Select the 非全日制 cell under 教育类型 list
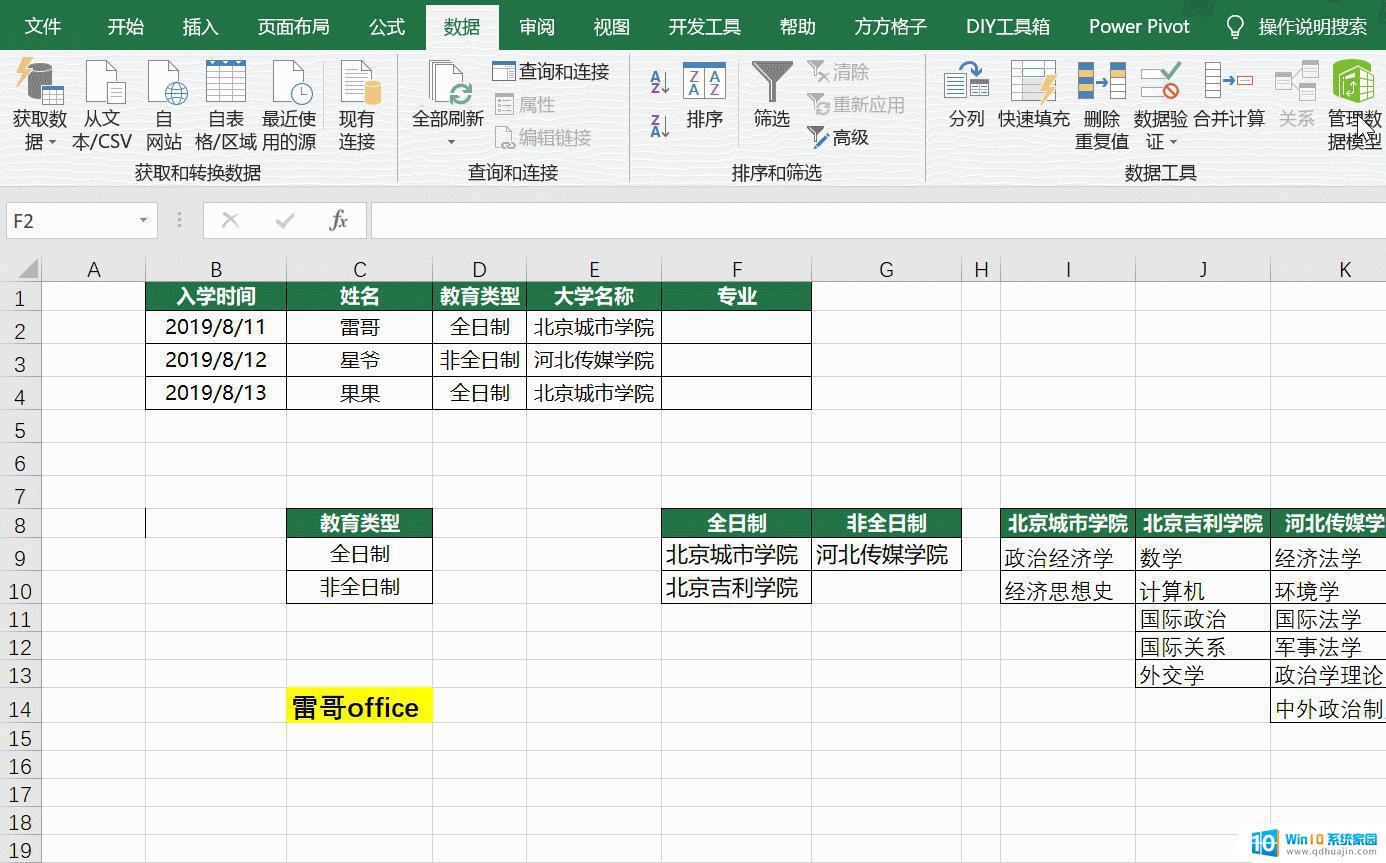This screenshot has height=863, width=1386. click(359, 587)
